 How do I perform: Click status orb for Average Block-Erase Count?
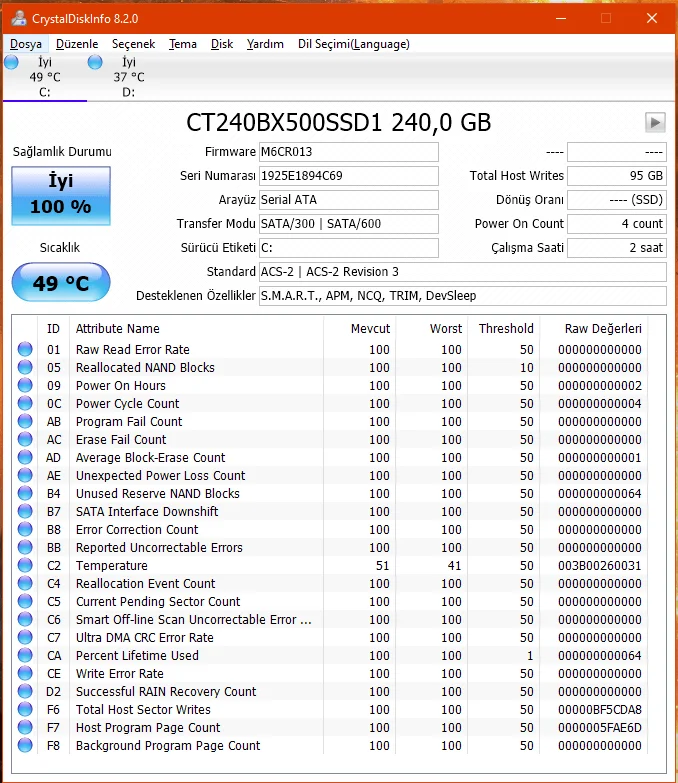tap(25, 457)
